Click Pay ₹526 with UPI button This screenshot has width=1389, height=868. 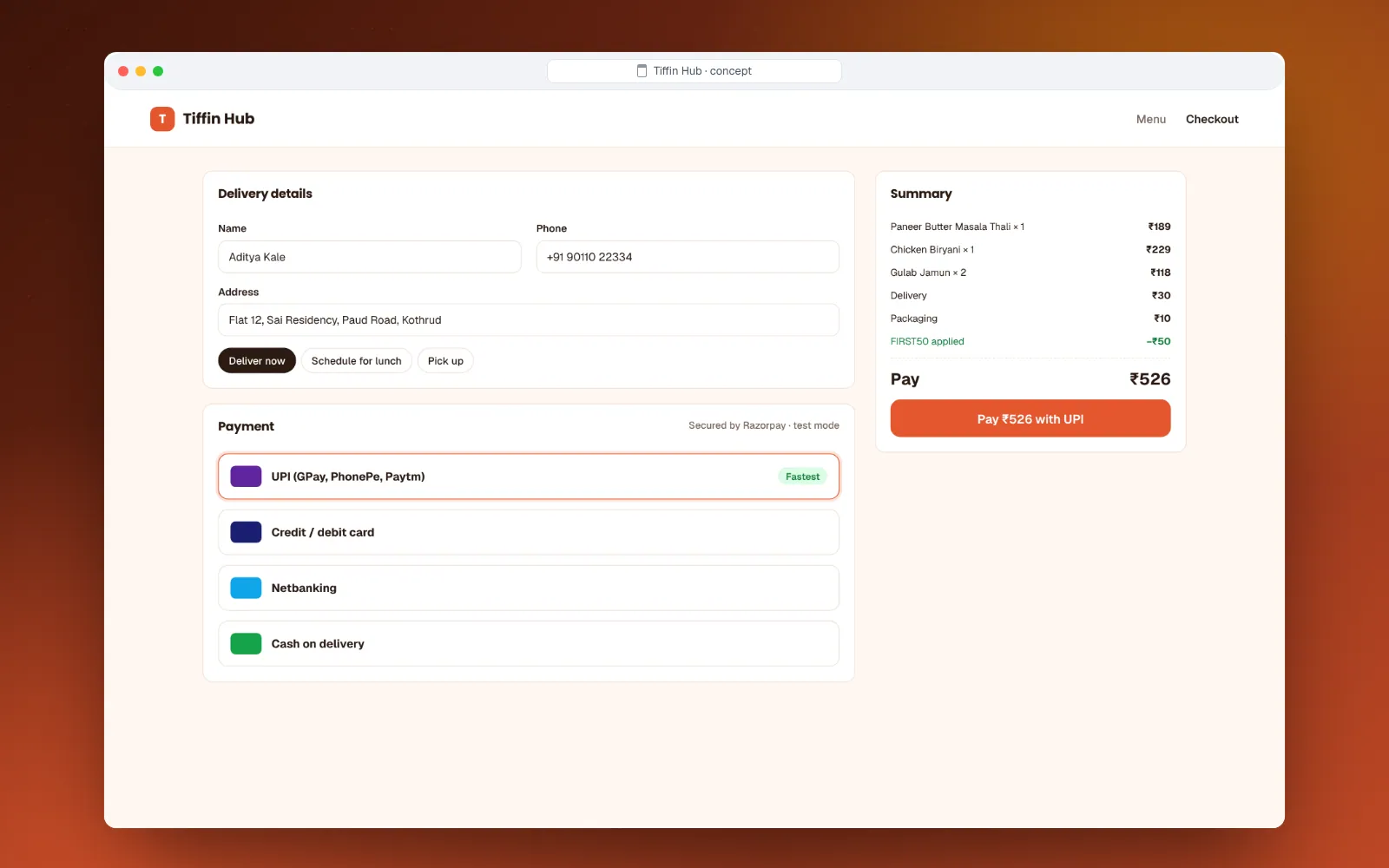pos(1030,418)
